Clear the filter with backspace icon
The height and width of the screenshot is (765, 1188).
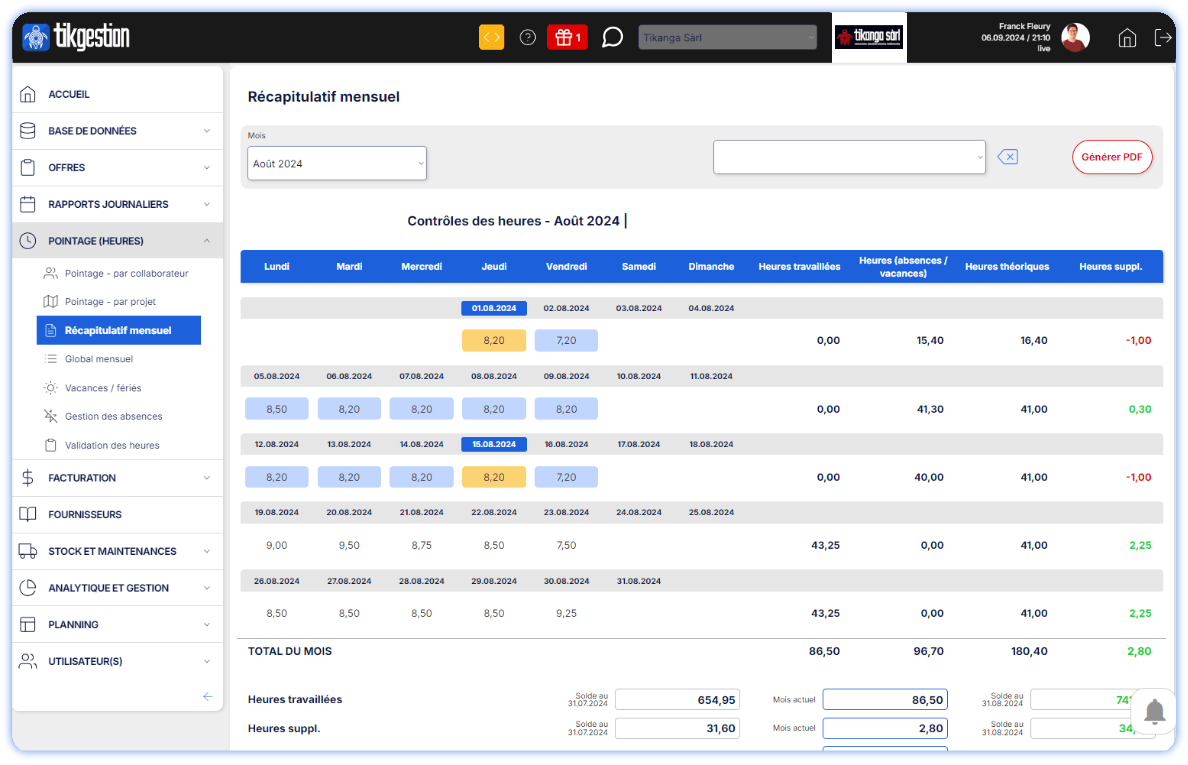pyautogui.click(x=1008, y=157)
